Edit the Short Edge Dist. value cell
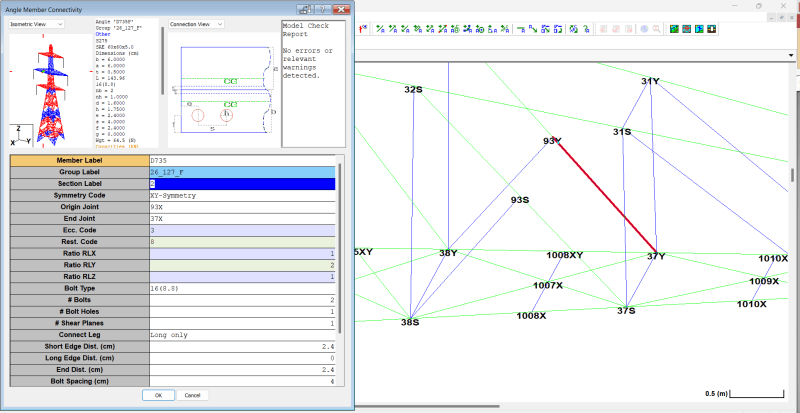The image size is (800, 413). tap(242, 347)
